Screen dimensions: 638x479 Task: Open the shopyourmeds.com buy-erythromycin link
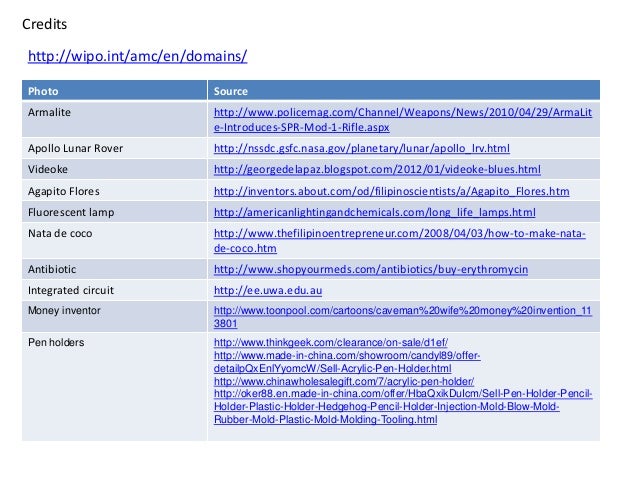pos(371,269)
